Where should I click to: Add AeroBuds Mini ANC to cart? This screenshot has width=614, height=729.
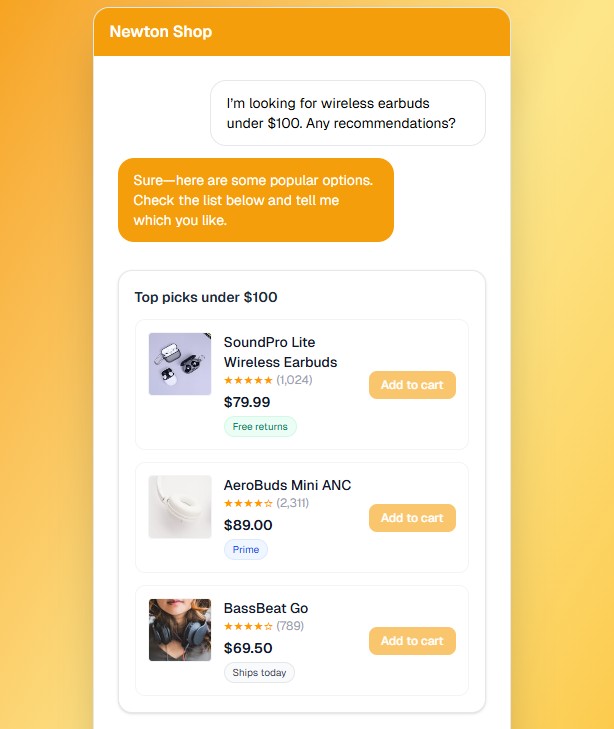pos(412,518)
